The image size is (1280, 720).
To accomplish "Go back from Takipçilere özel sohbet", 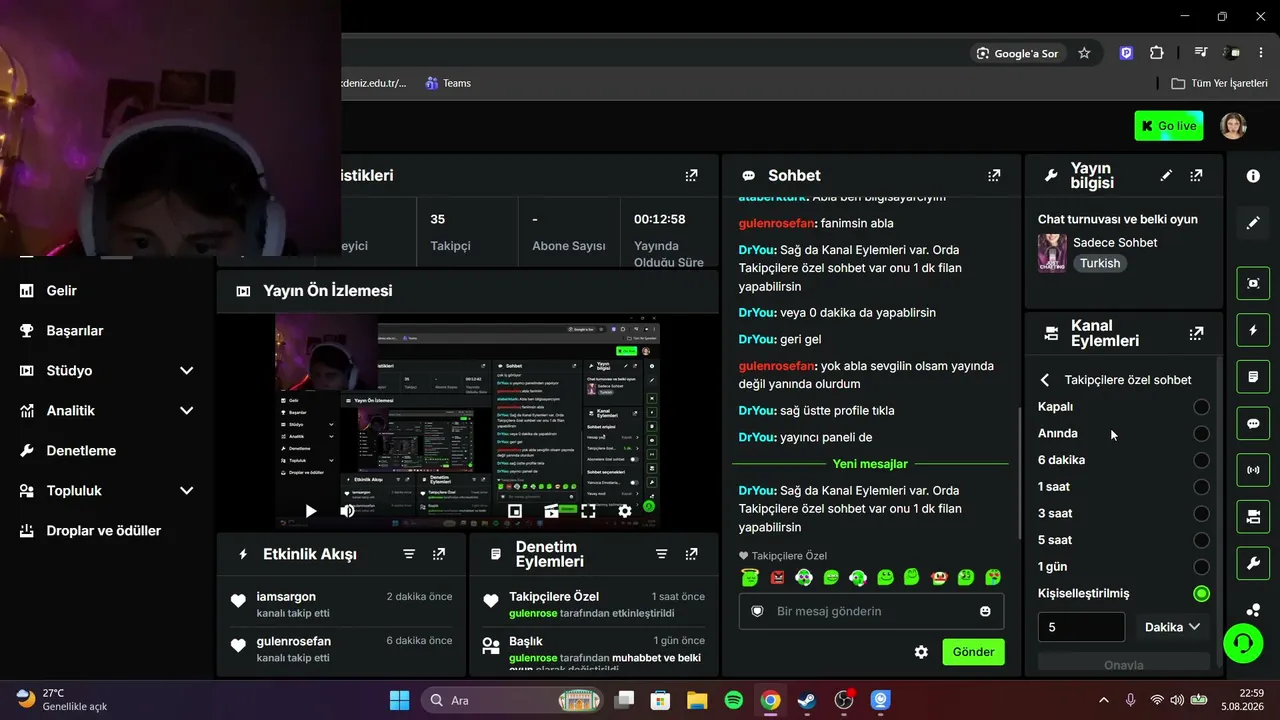I will pyautogui.click(x=1045, y=380).
